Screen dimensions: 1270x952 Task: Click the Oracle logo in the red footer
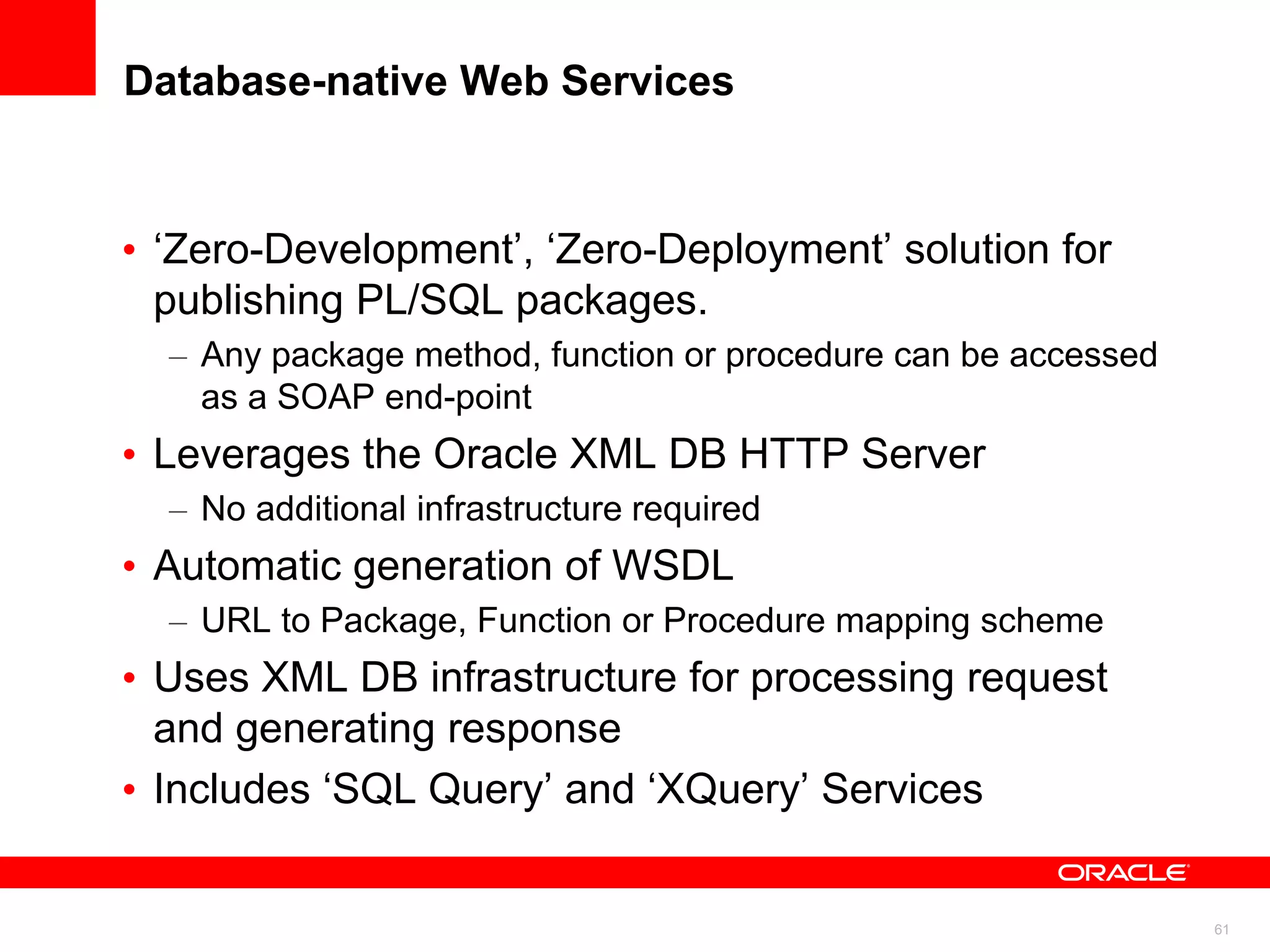coord(1124,873)
